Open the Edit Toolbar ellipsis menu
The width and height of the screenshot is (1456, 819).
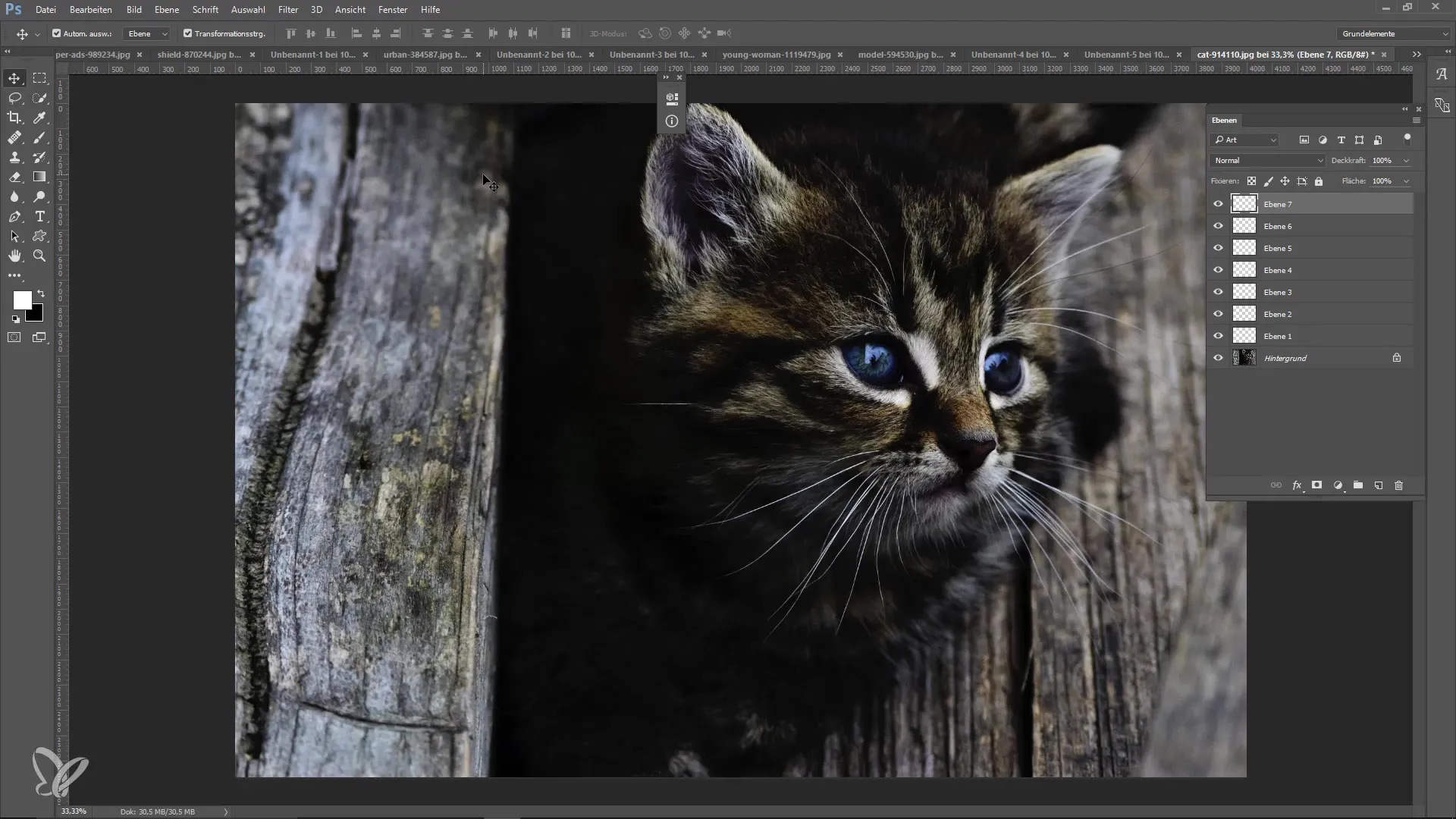[14, 275]
